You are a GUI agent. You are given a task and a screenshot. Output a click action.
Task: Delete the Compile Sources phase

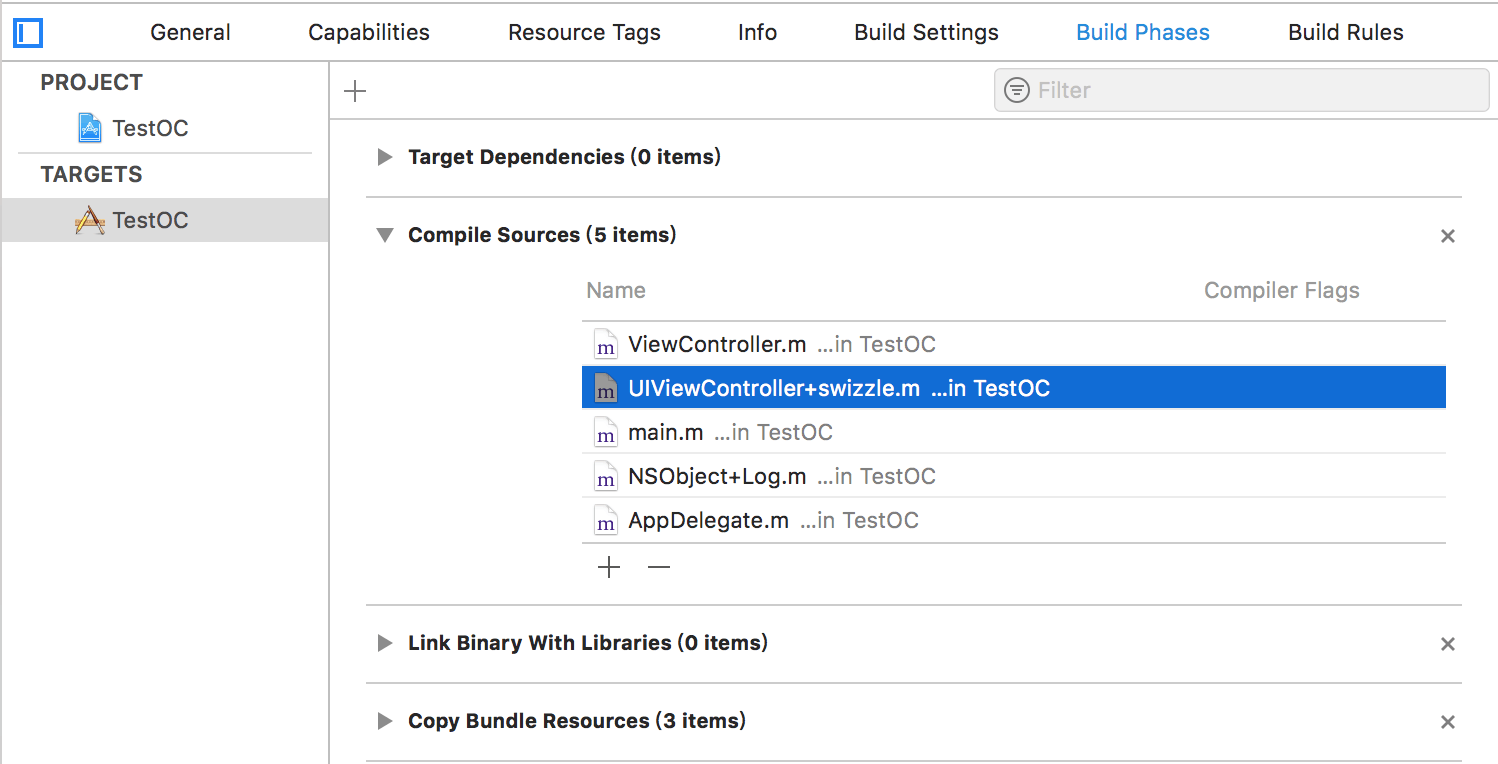[x=1447, y=236]
